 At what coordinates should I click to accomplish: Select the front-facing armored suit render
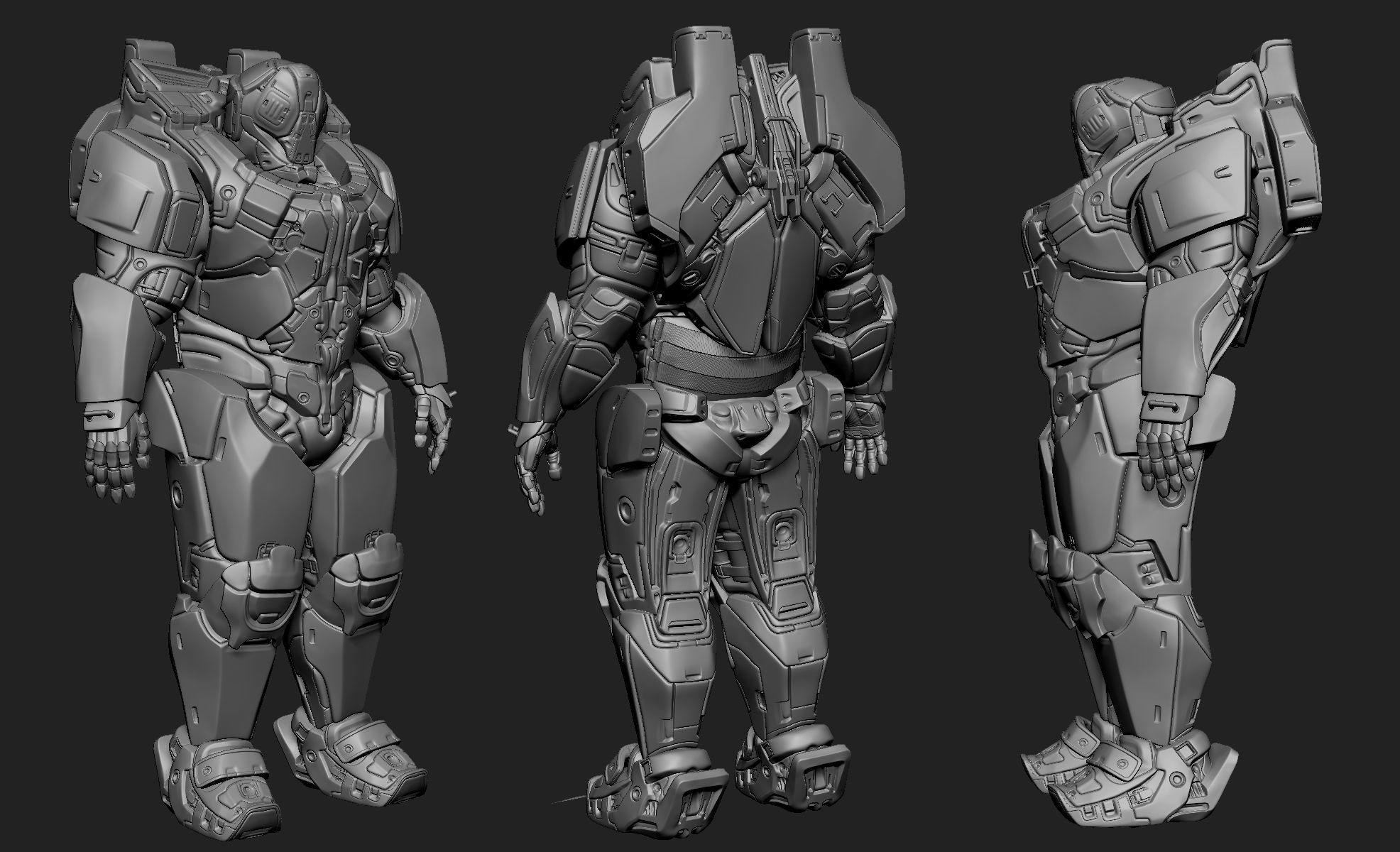click(261, 440)
